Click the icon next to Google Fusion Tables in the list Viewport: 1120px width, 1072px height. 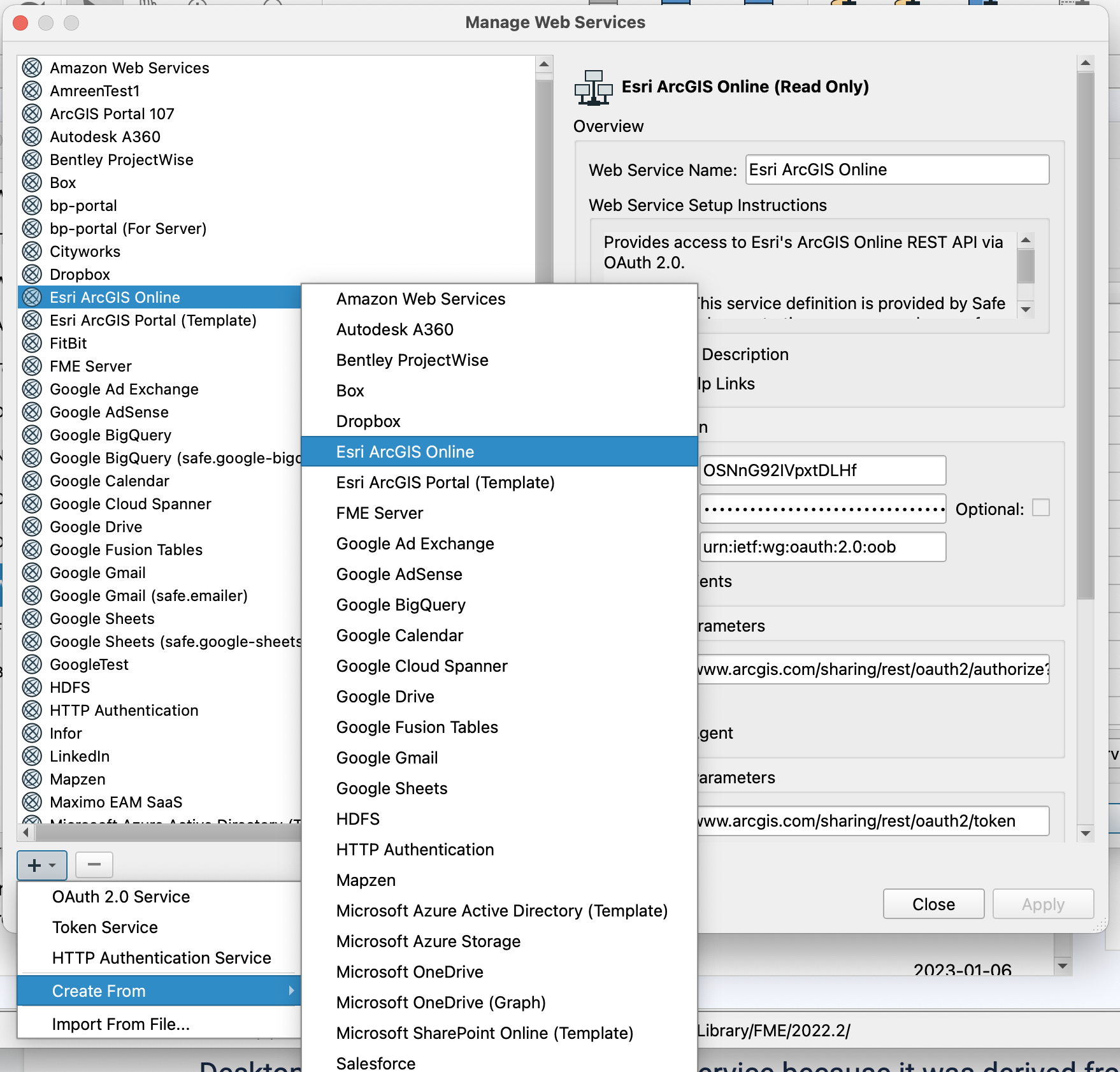click(32, 549)
